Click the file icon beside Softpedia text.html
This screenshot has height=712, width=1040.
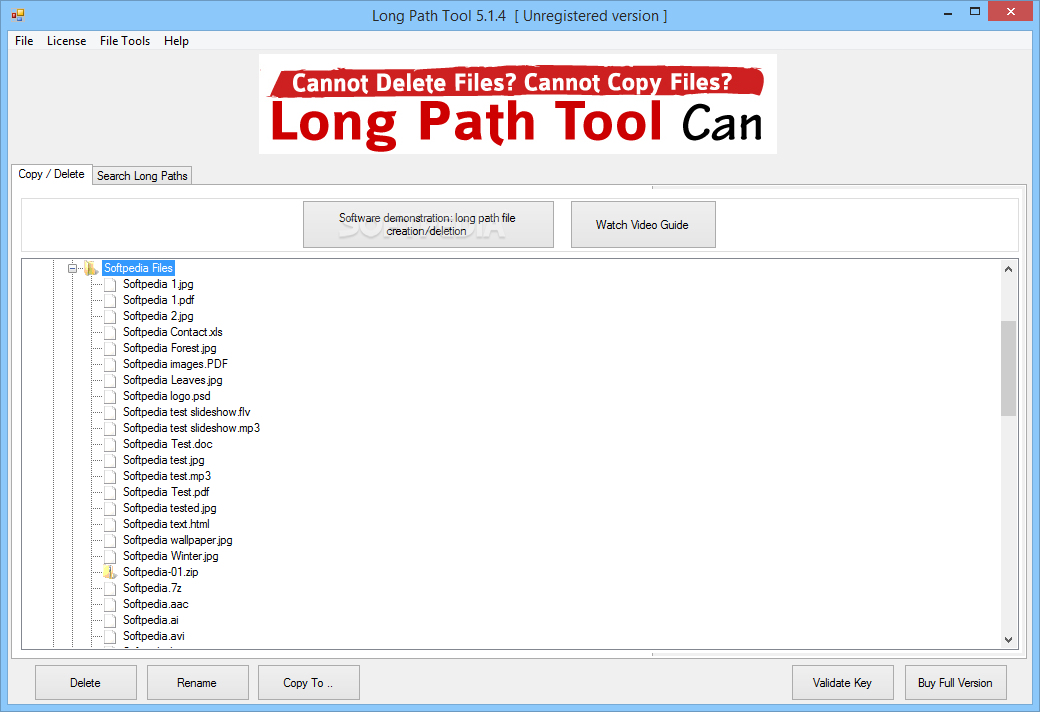110,524
